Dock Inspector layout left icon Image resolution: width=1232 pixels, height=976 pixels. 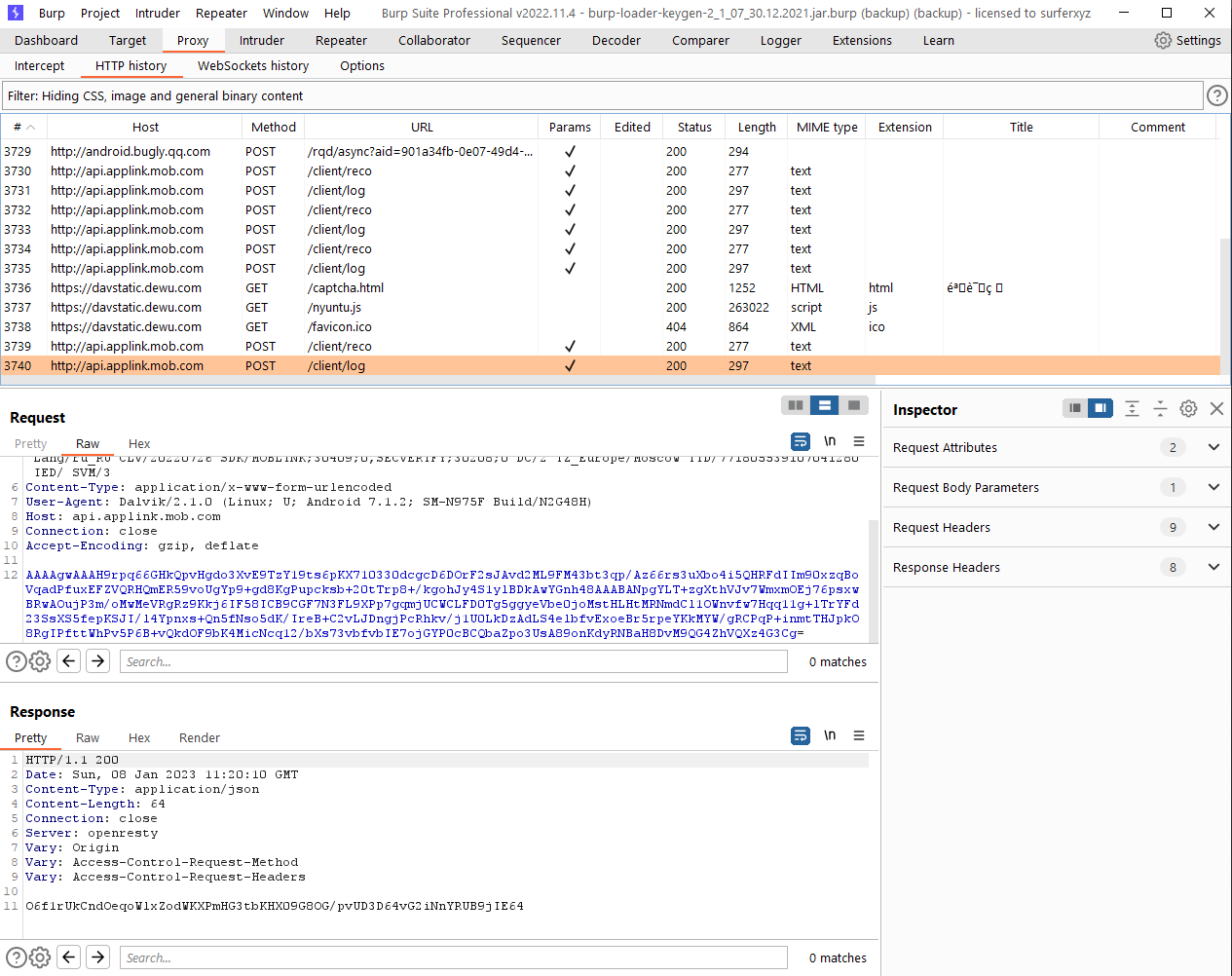(1075, 408)
